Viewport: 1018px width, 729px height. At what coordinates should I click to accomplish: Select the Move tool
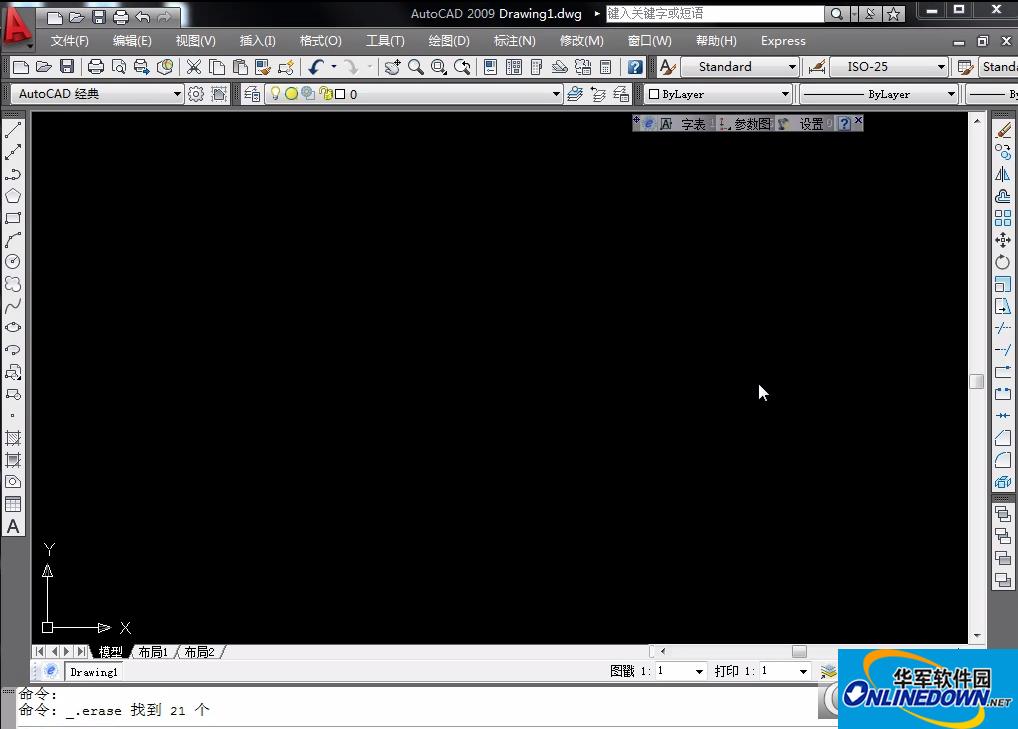coord(1003,240)
